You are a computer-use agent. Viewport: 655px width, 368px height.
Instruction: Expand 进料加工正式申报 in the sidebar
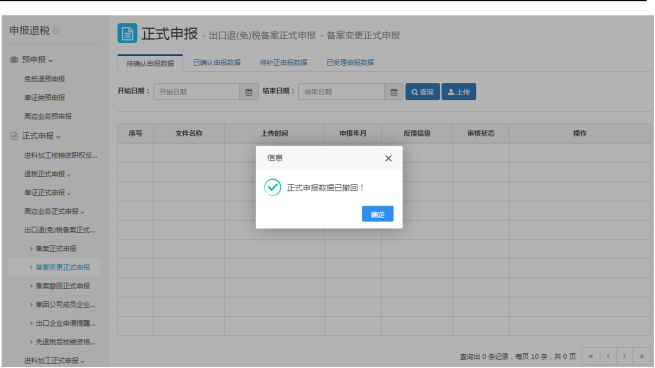click(54, 360)
